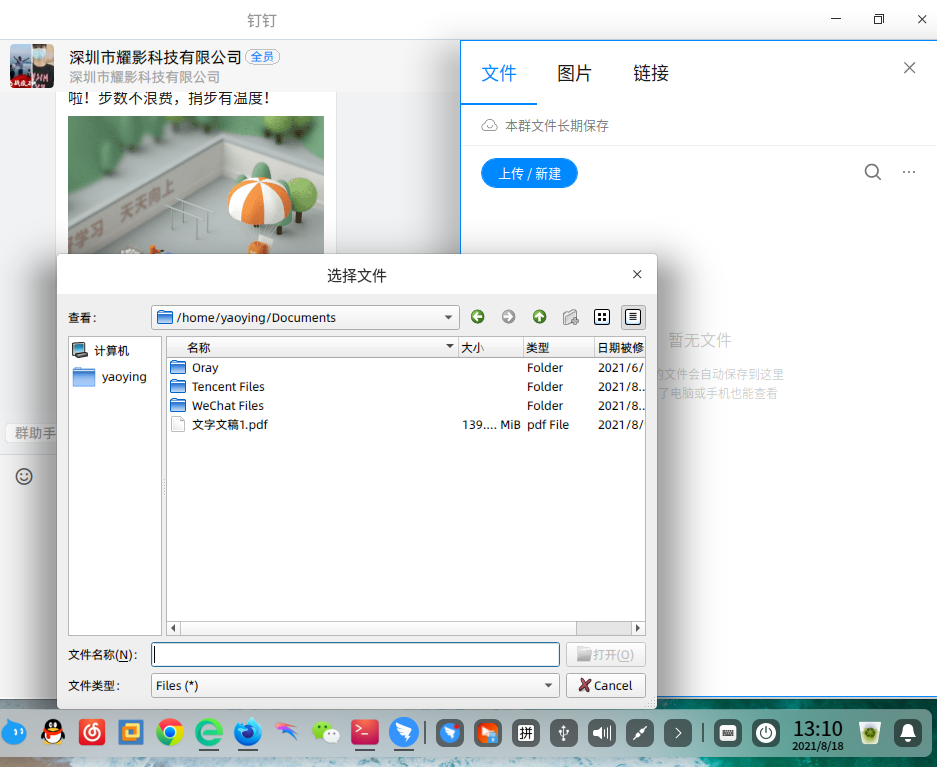The image size is (937, 767).
Task: Go back in file dialog
Action: (477, 317)
